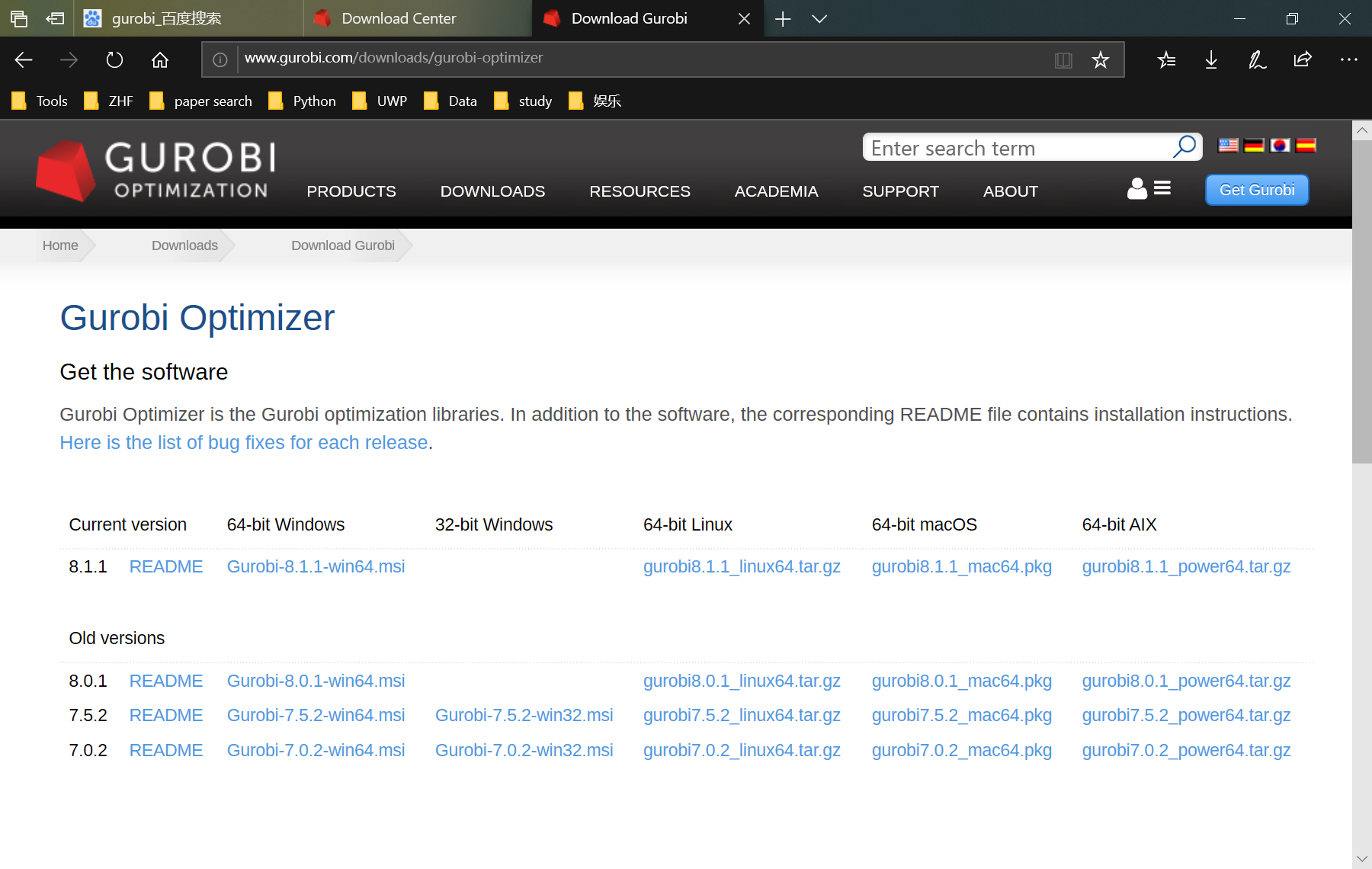Switch to Download Center tab

[418, 18]
